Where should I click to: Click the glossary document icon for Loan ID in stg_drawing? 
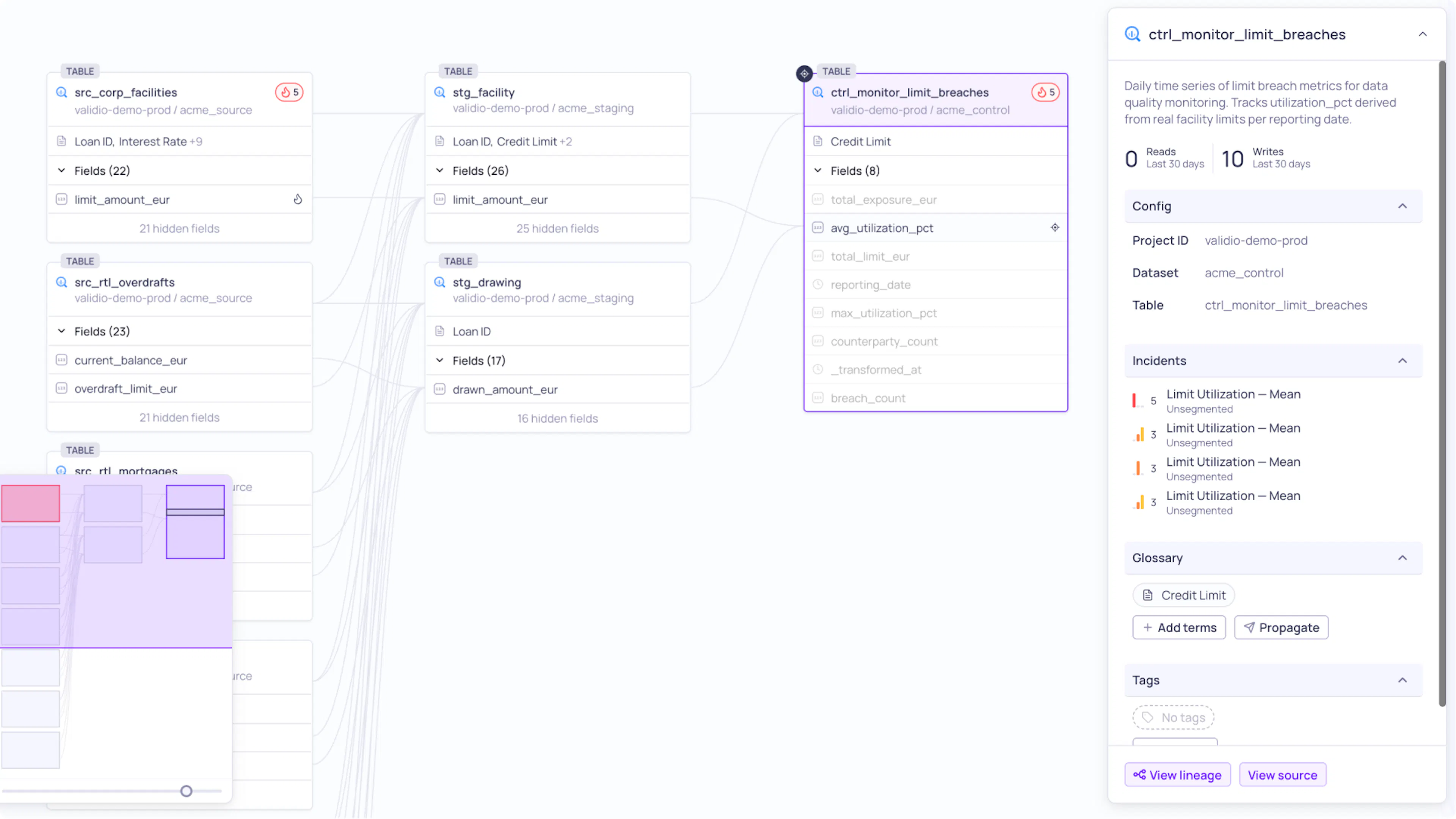tap(440, 331)
